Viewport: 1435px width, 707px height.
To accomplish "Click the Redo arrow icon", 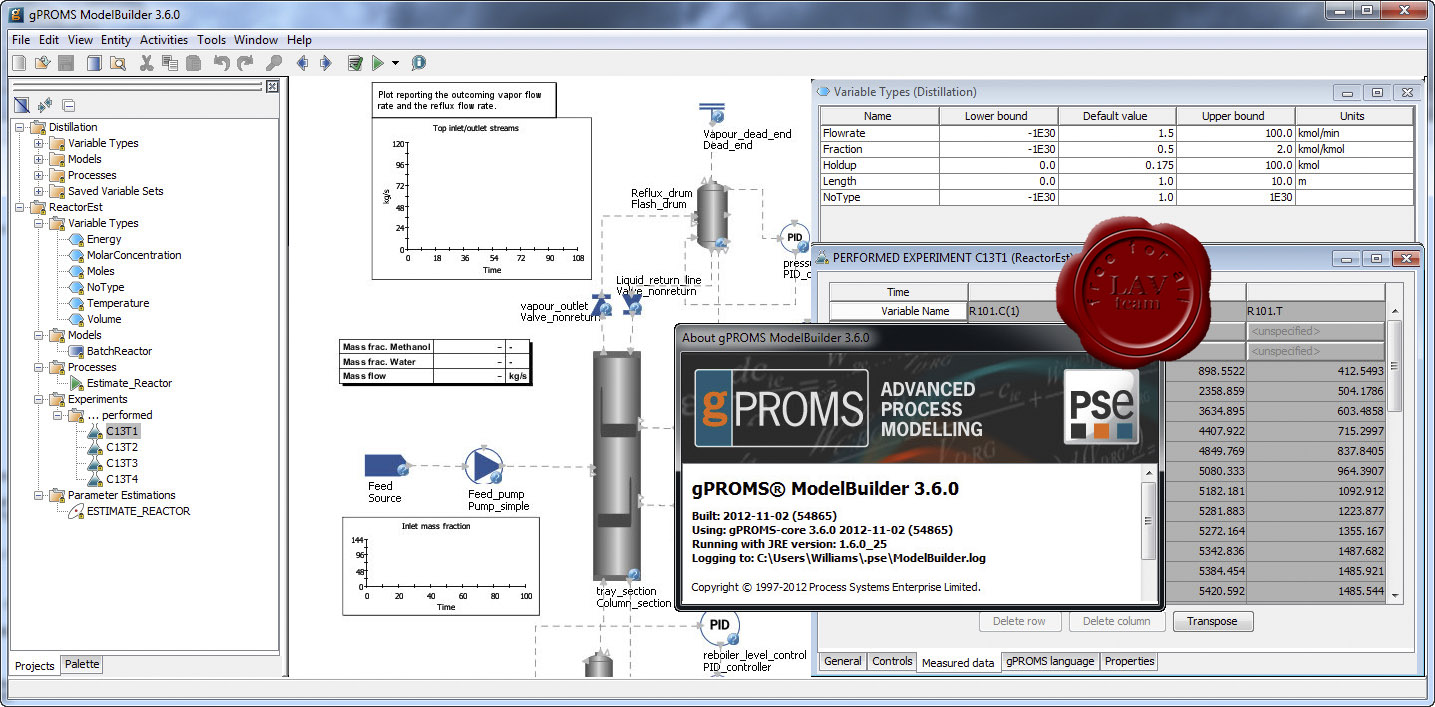I will [246, 63].
